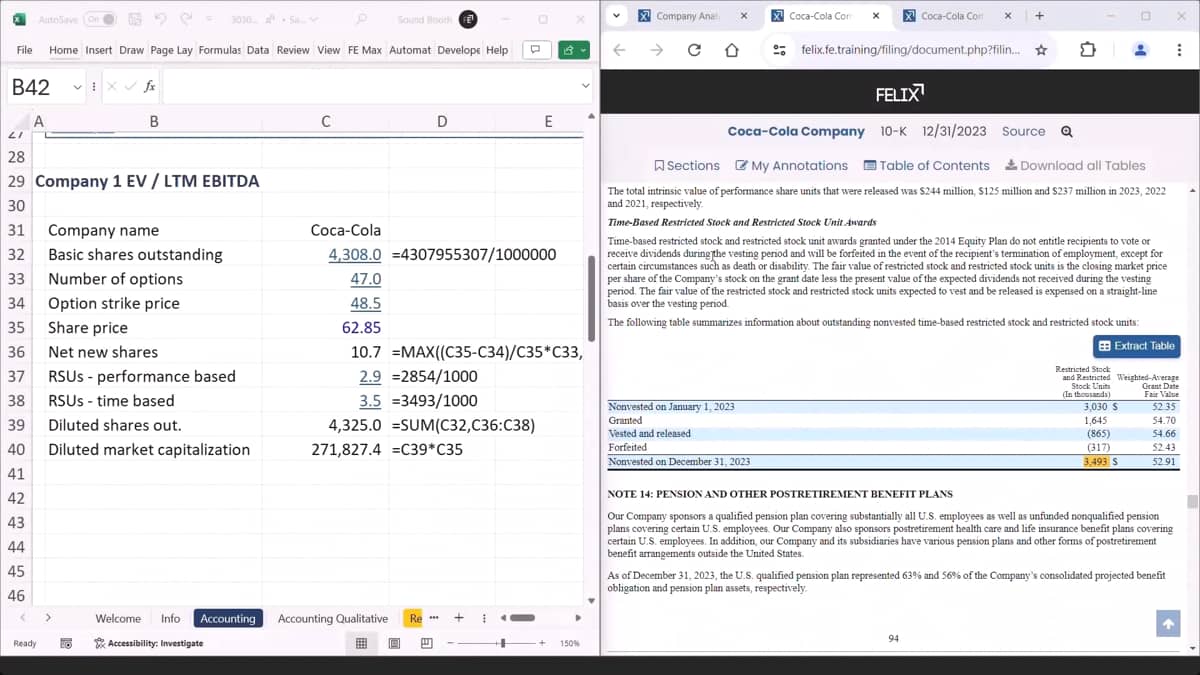Open the Table of Contents link
This screenshot has height=675, width=1200.
[x=927, y=166]
